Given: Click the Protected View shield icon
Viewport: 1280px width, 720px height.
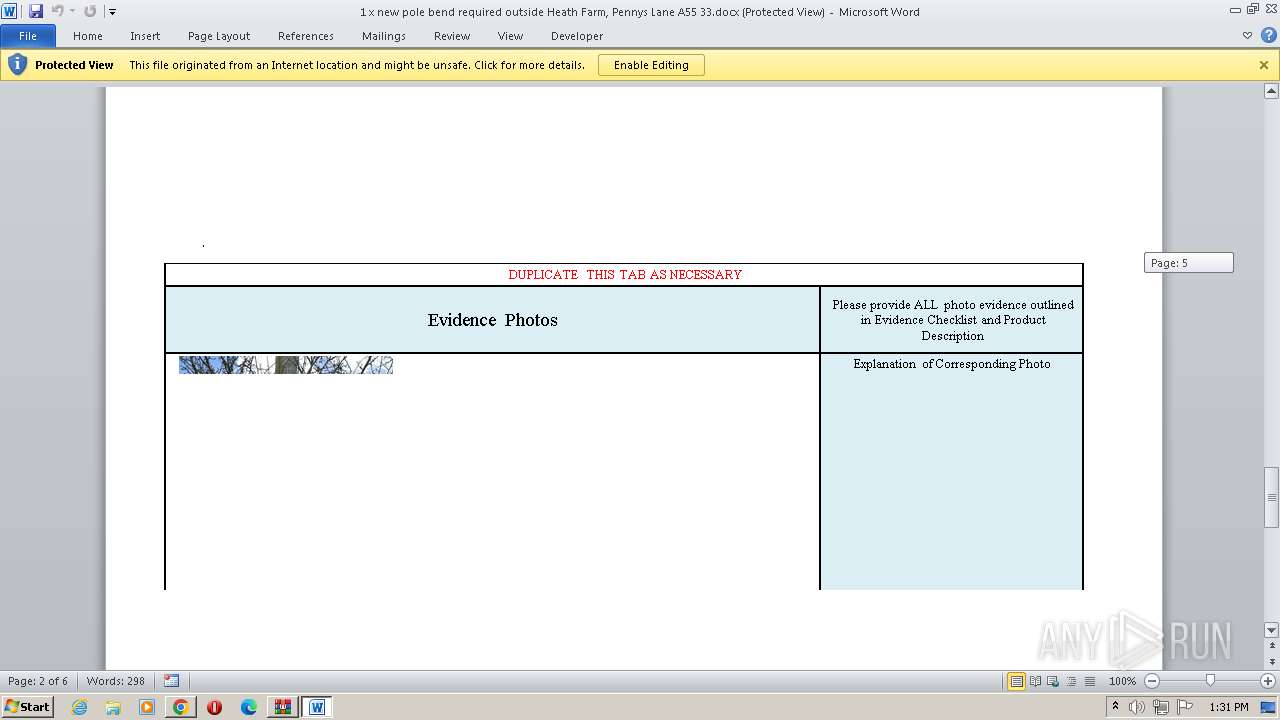Looking at the screenshot, I should [x=17, y=65].
